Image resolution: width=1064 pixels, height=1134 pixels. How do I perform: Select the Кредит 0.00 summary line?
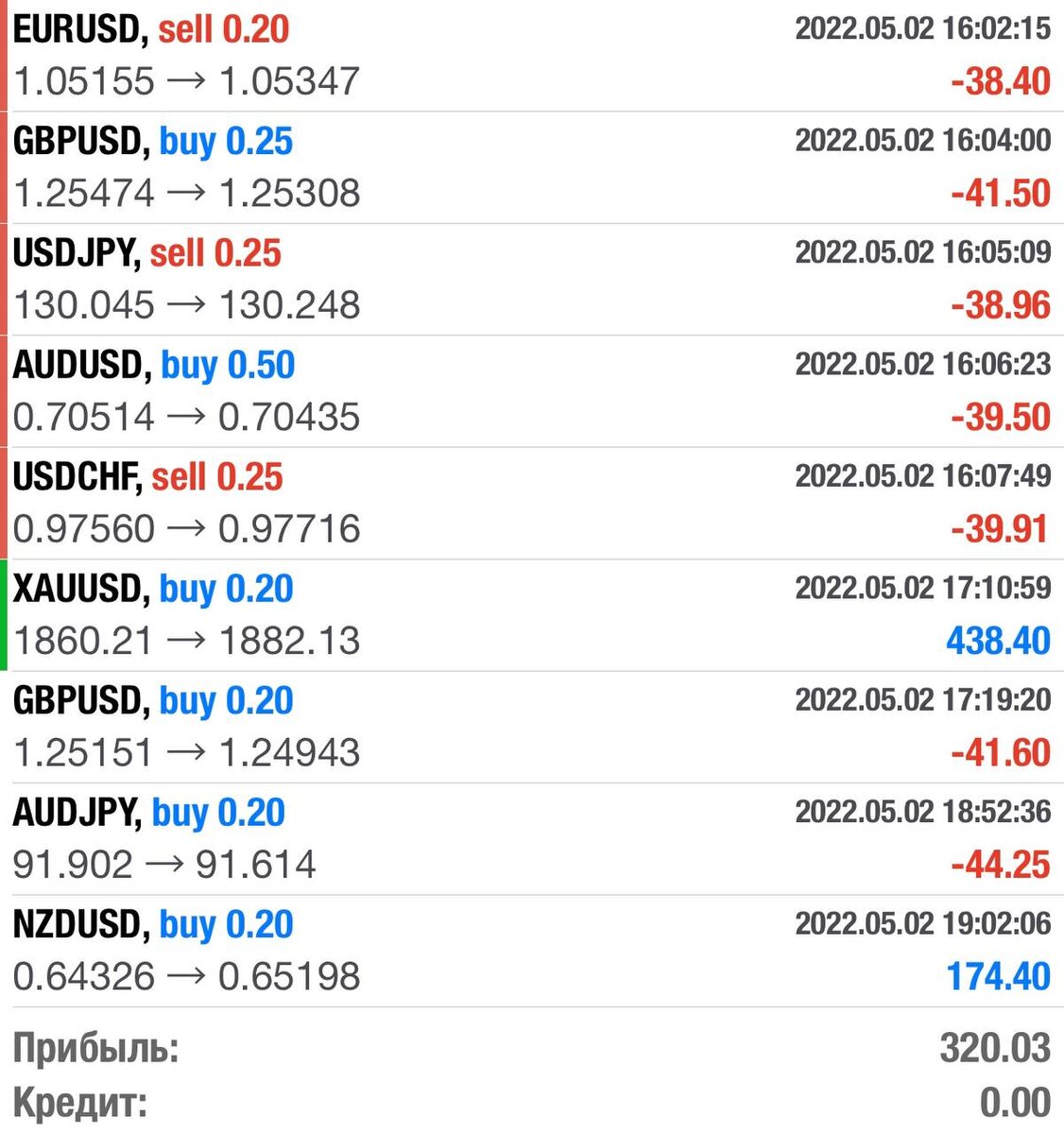532,1103
